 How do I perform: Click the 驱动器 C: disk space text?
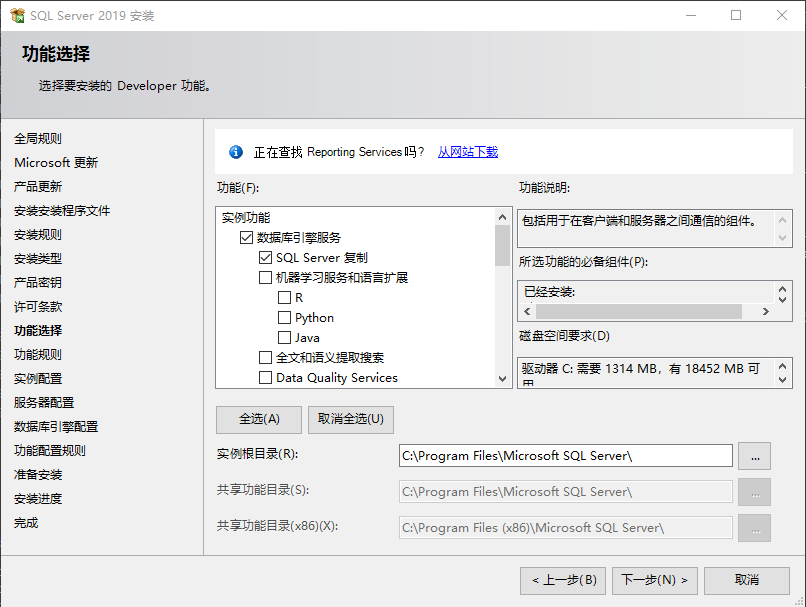point(640,369)
